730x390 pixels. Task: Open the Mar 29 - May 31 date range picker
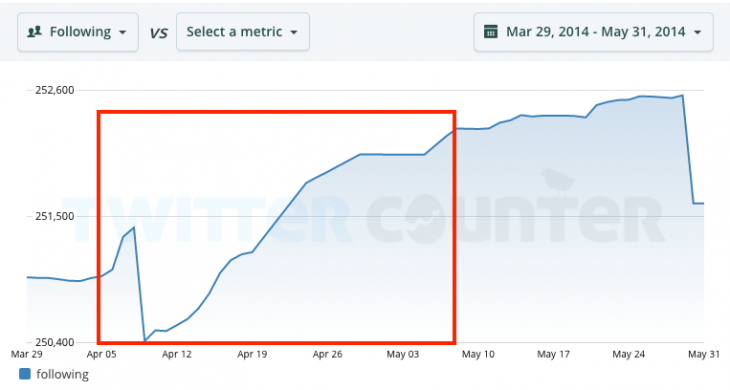pyautogui.click(x=594, y=32)
